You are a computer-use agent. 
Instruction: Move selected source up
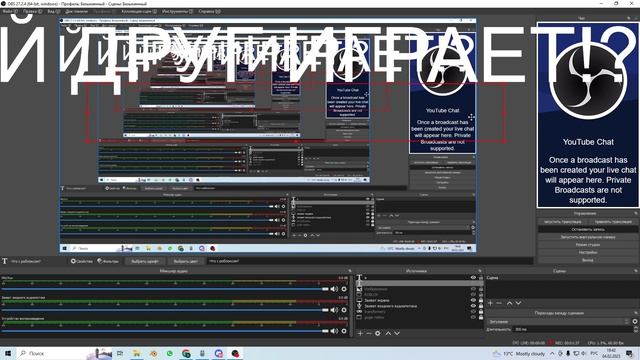388,333
